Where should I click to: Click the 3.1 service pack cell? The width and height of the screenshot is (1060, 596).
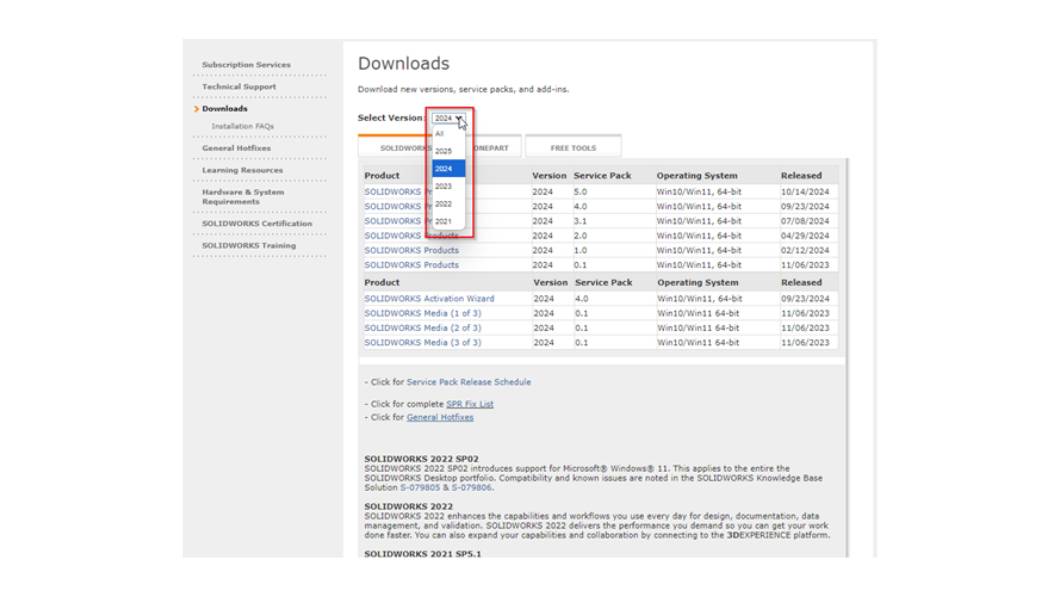coord(581,221)
